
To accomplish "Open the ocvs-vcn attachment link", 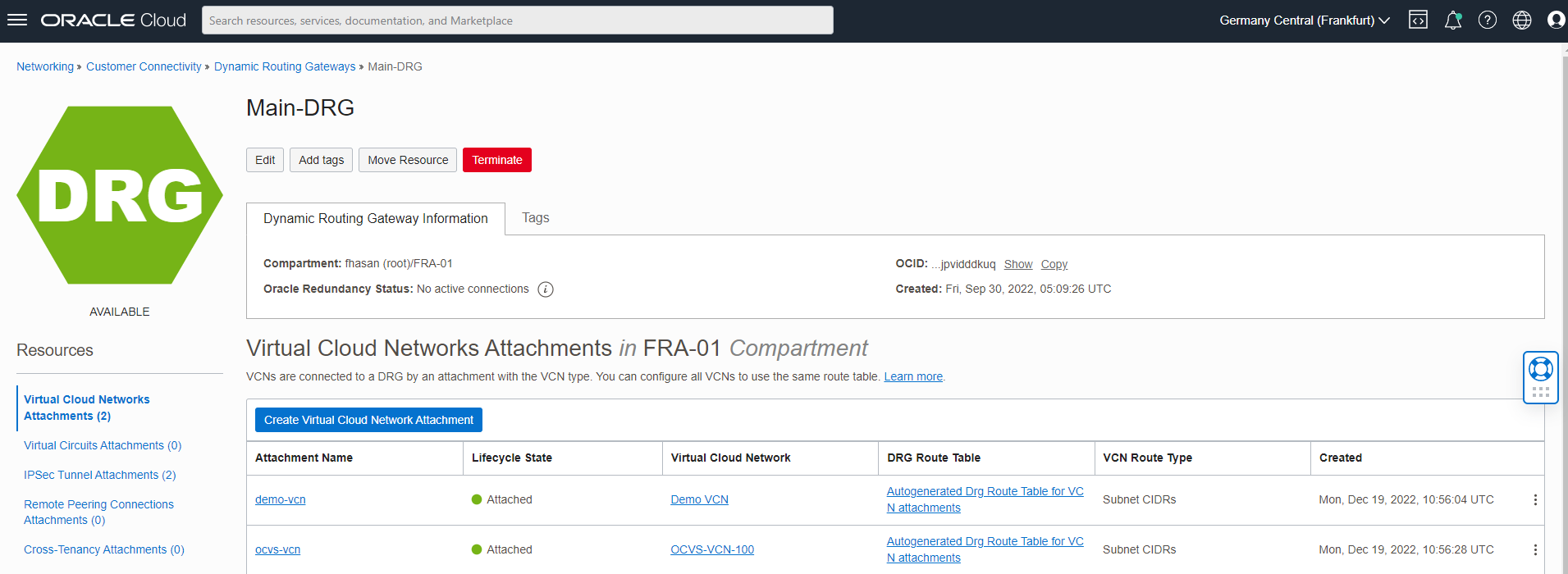I will 278,549.
